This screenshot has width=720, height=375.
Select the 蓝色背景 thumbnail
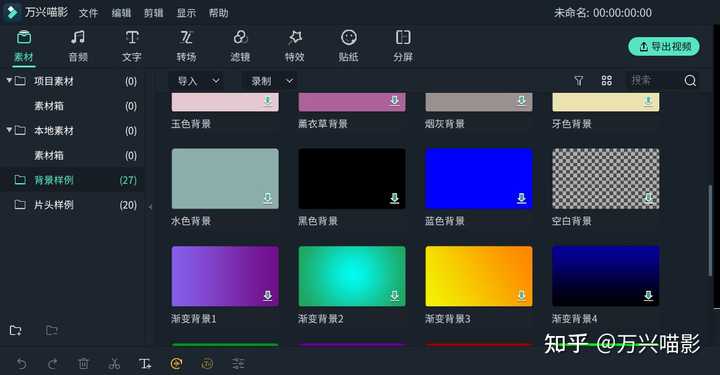479,179
